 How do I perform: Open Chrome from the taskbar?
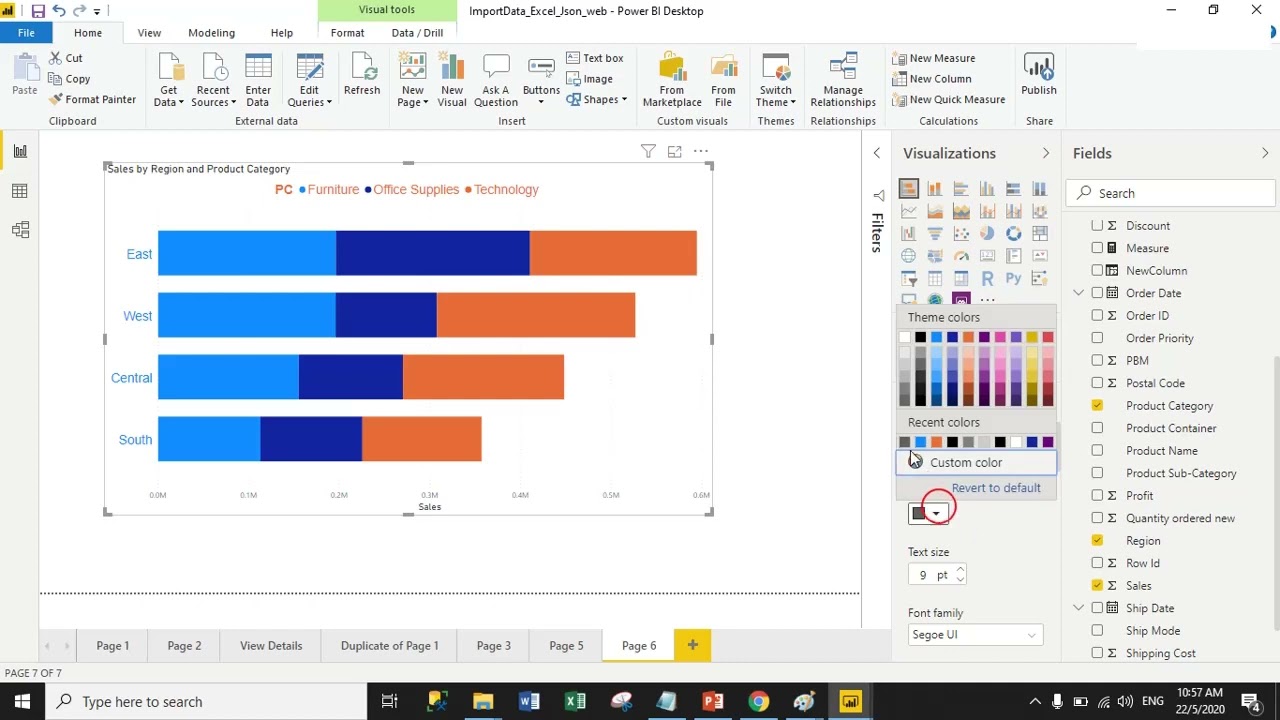point(759,701)
